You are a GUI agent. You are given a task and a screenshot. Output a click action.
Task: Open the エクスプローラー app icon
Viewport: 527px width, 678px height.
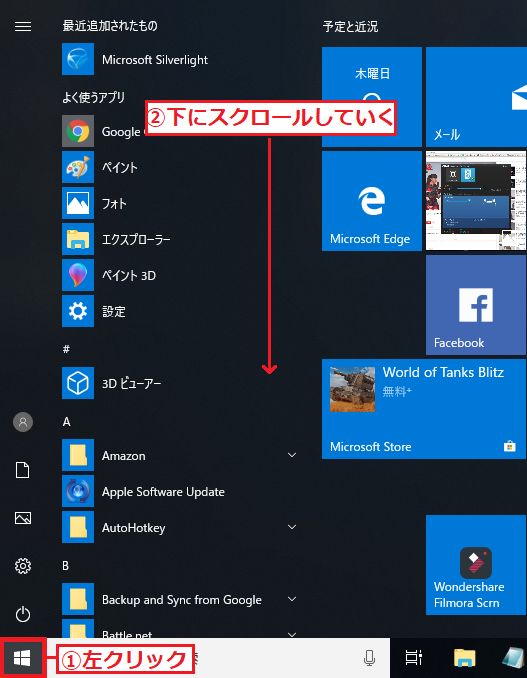click(78, 239)
